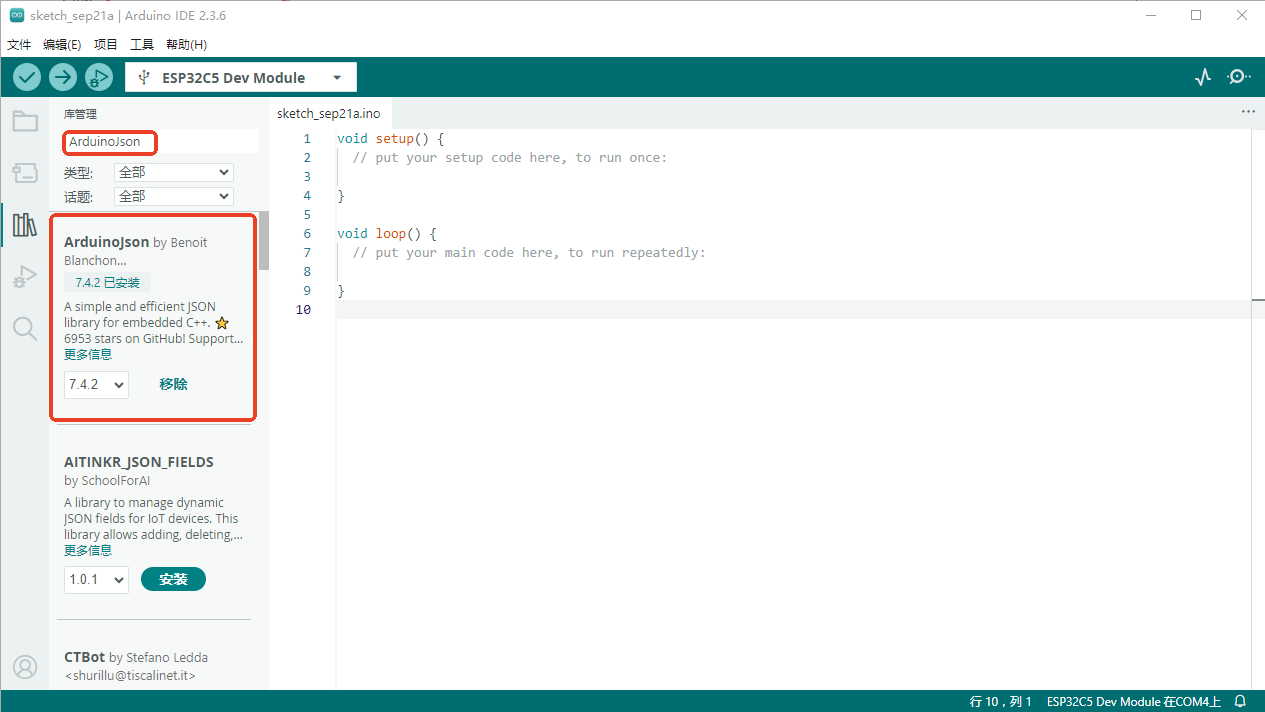Click the library search field containing ArduinoJson
1265x712 pixels.
[161, 142]
